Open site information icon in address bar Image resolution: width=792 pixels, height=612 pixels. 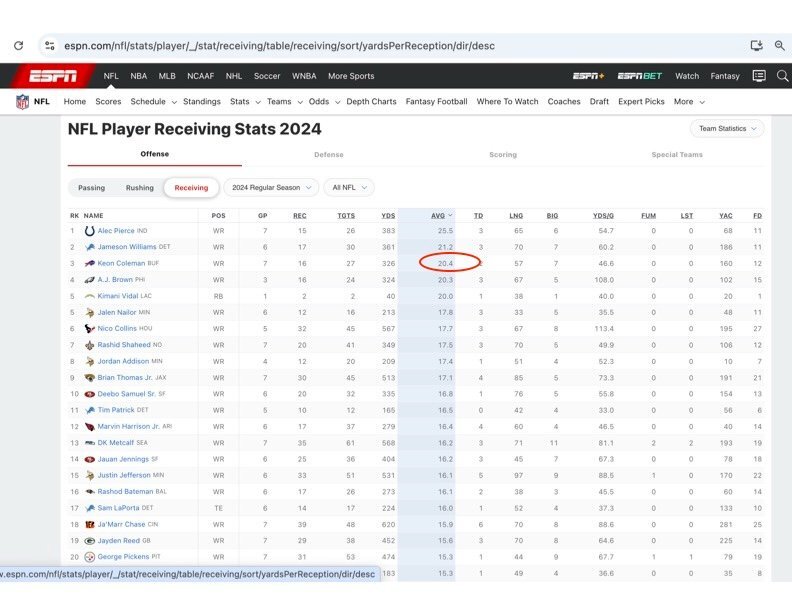coord(50,45)
